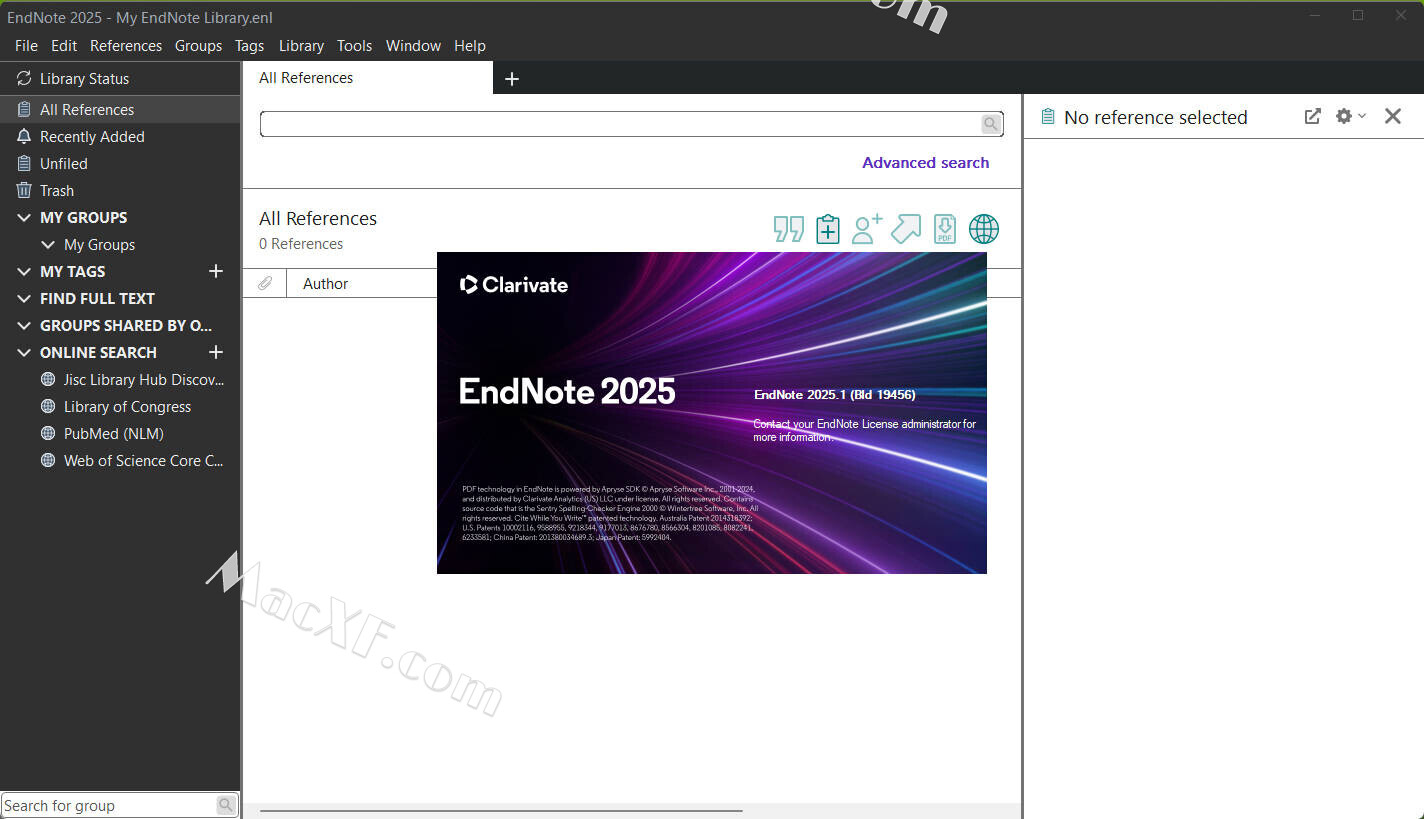Click the export references arrow icon
The height and width of the screenshot is (819, 1424).
click(905, 229)
